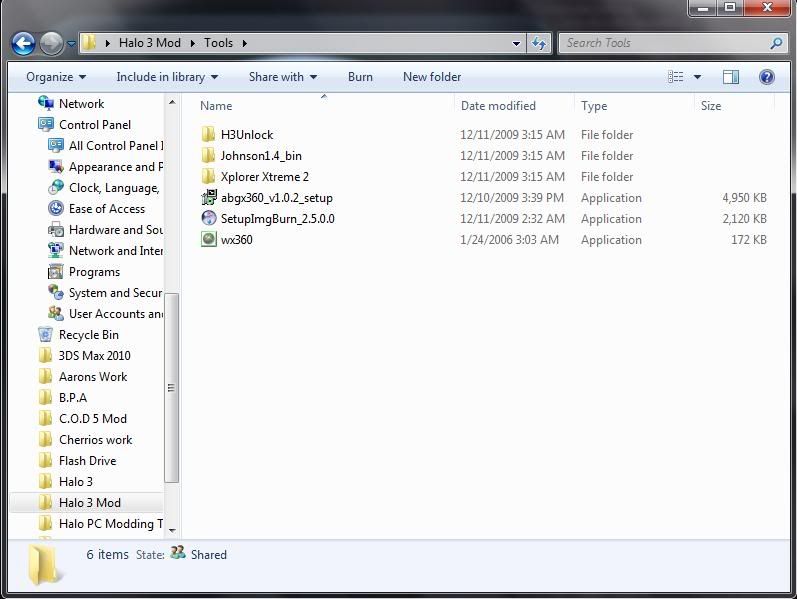This screenshot has width=797, height=599.
Task: Select the wx360 application icon
Action: coord(209,239)
